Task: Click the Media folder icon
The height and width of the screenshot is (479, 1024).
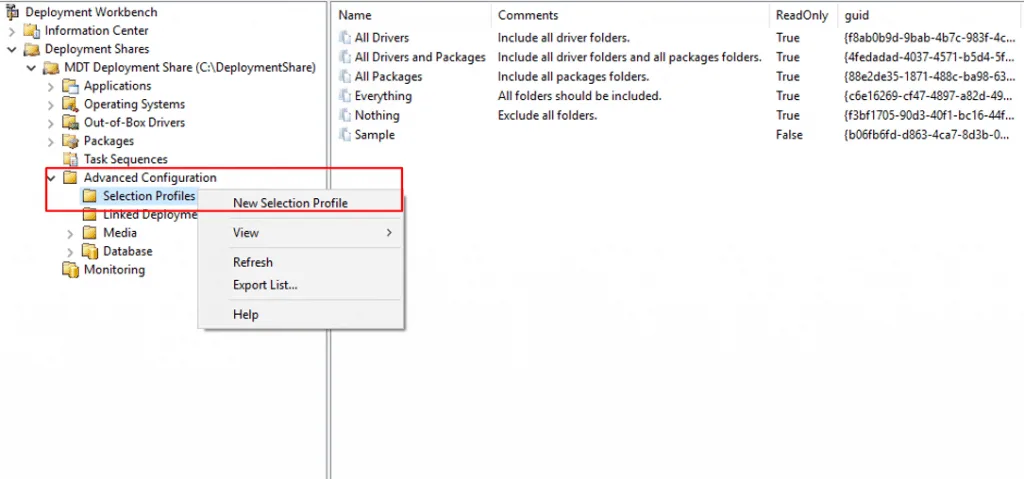Action: tap(89, 233)
